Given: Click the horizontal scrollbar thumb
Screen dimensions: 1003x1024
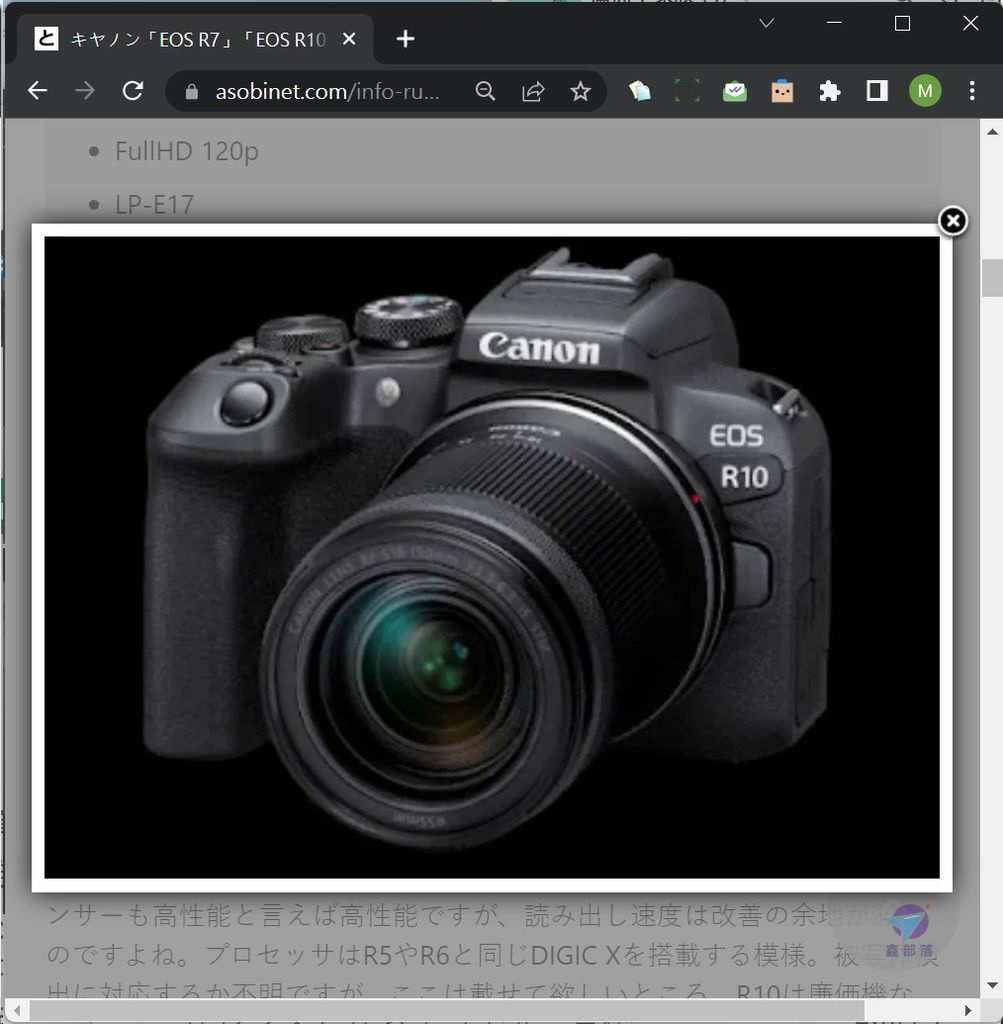Looking at the screenshot, I should pyautogui.click(x=447, y=1011).
